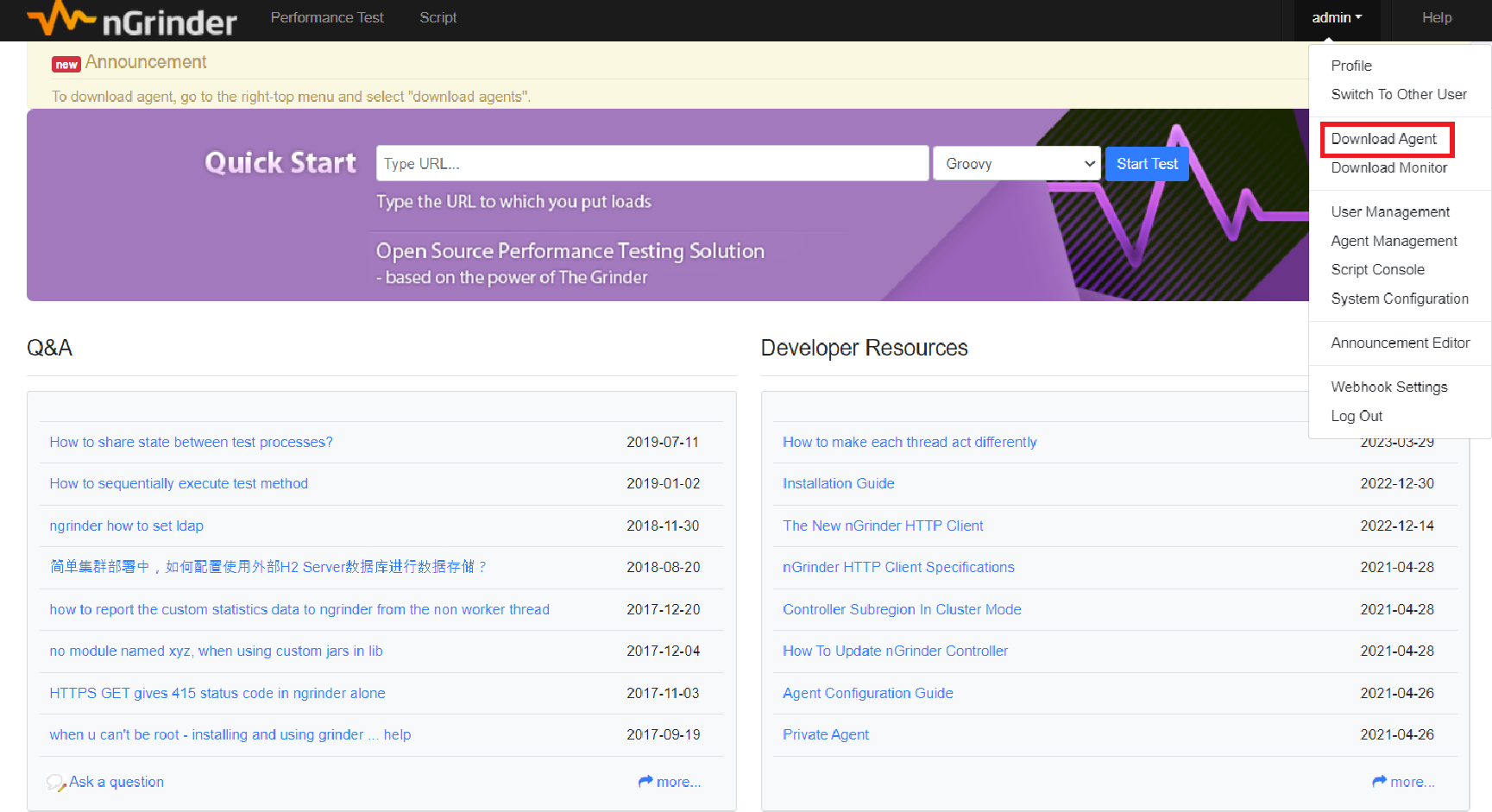This screenshot has height=812, width=1492.
Task: Open the Help link in the top bar
Action: click(x=1437, y=17)
